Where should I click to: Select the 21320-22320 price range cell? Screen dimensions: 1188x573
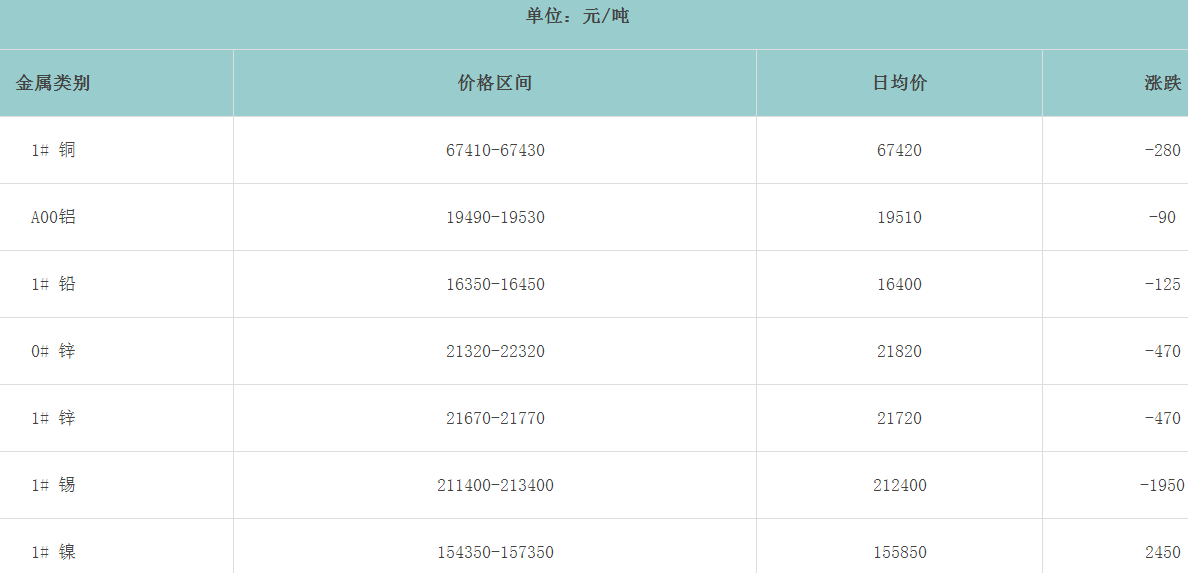(x=495, y=351)
